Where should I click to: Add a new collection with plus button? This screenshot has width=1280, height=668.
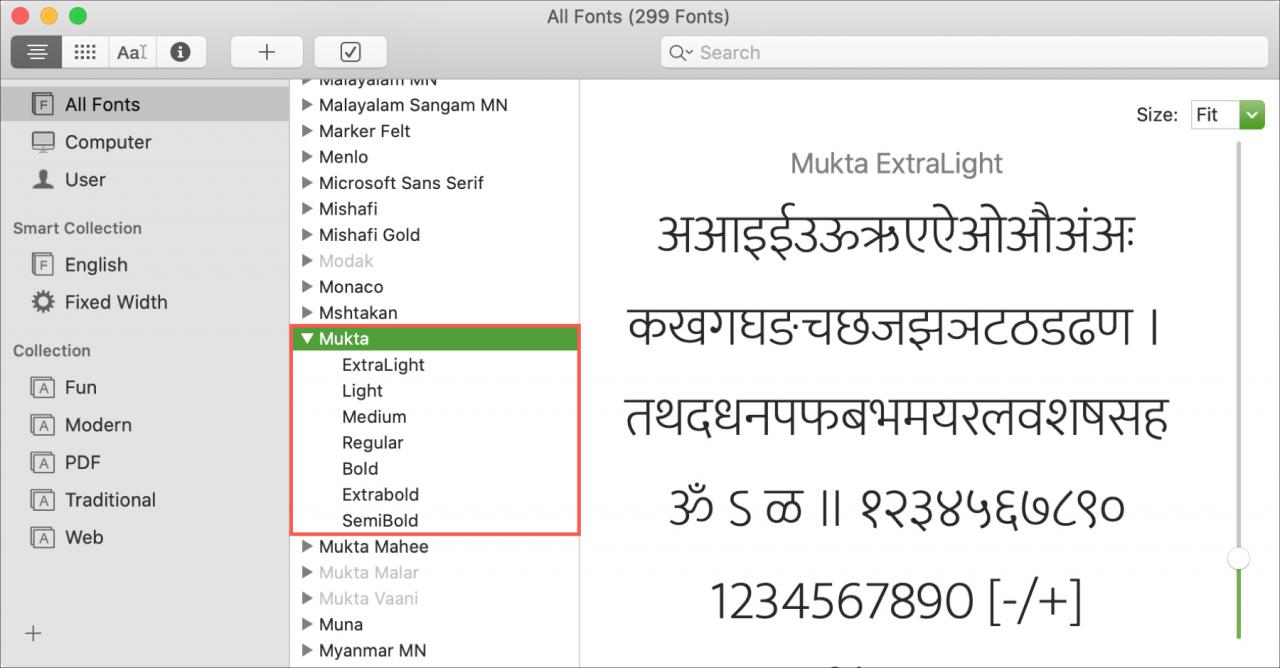pos(33,633)
